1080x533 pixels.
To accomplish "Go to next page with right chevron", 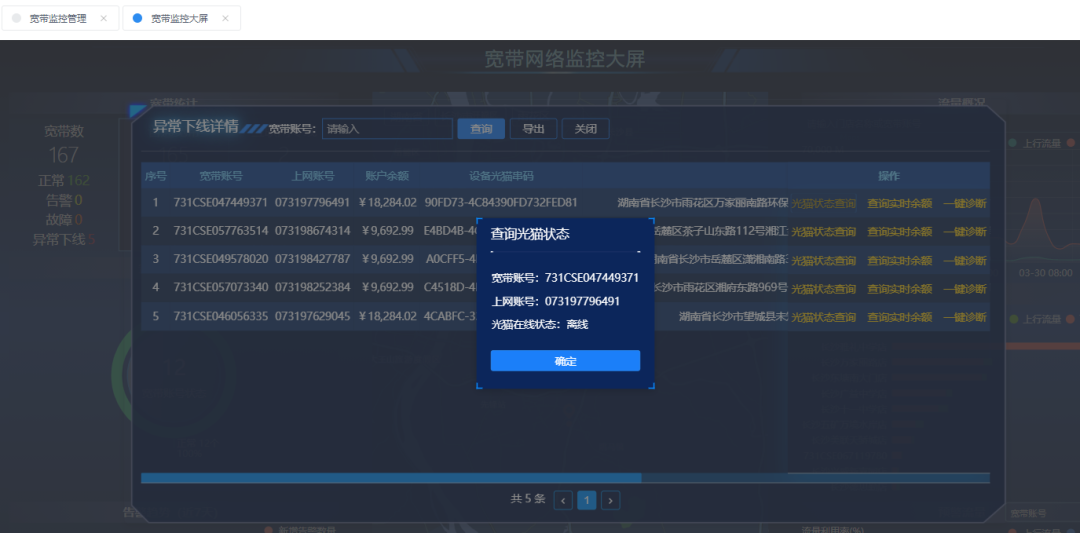I will (610, 500).
